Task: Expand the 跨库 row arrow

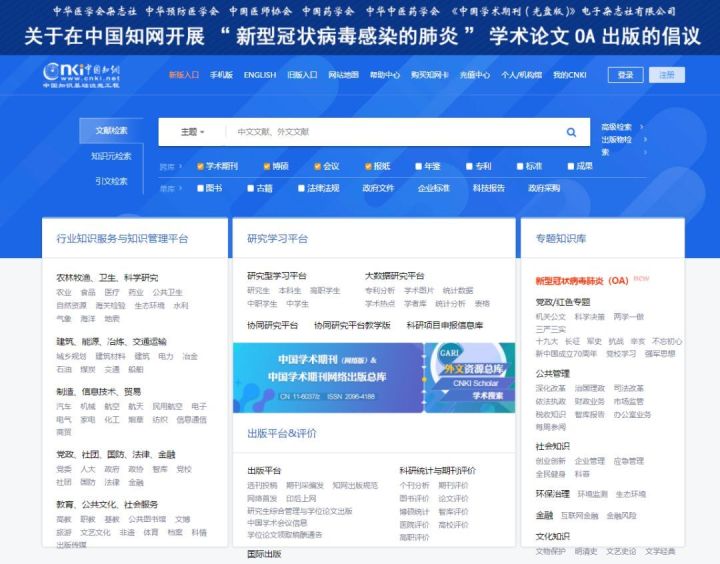Action: click(180, 166)
